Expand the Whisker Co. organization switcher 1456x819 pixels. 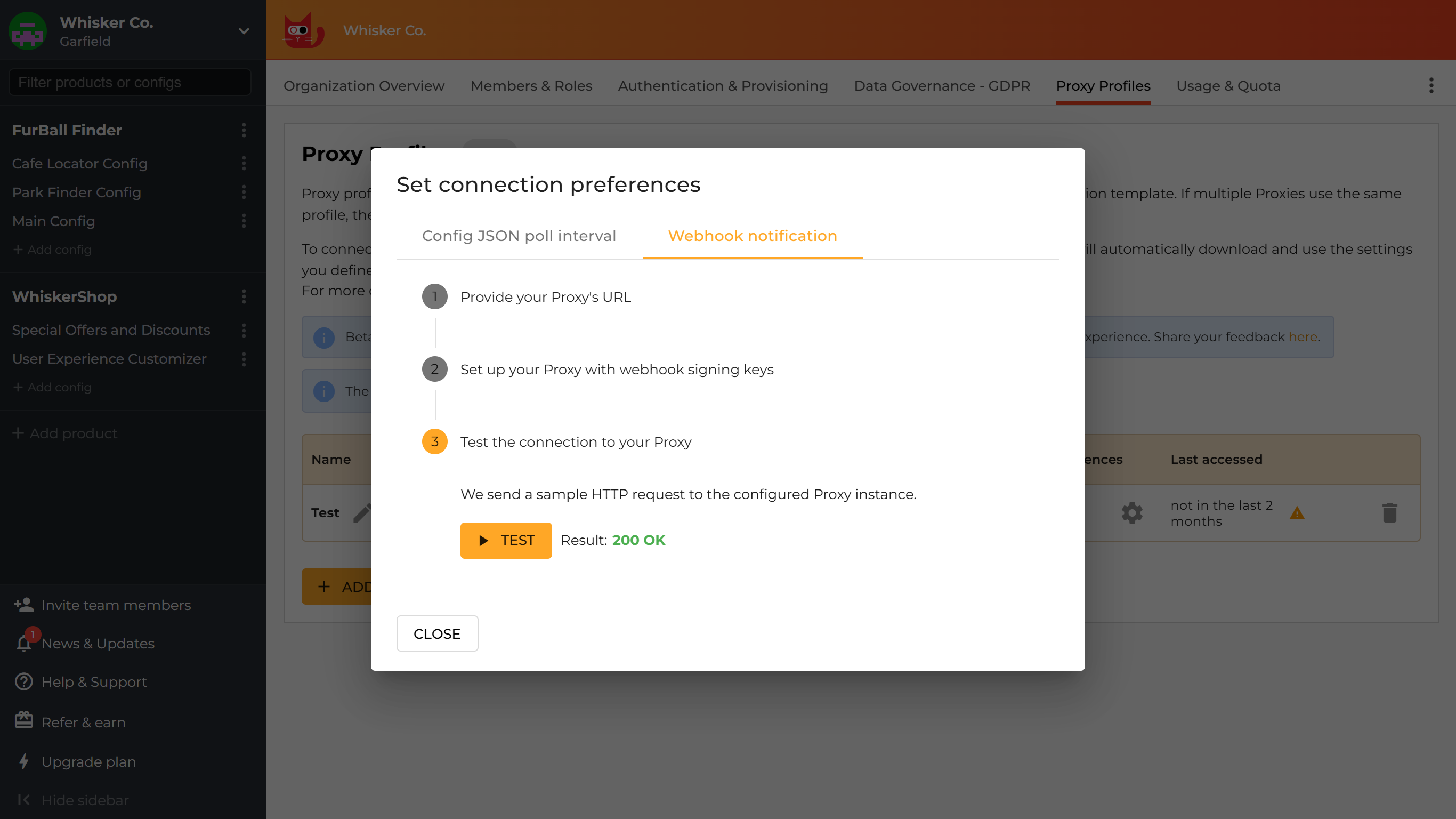(x=243, y=31)
